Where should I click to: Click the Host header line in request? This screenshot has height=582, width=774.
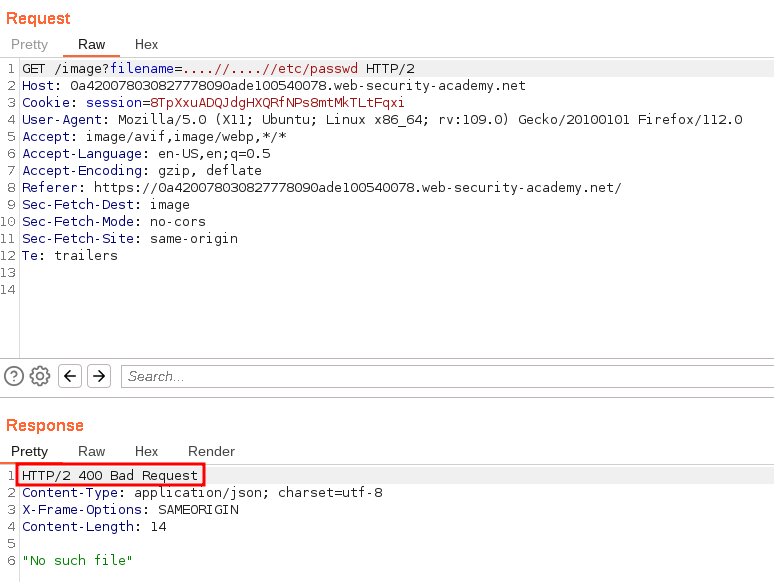(273, 86)
